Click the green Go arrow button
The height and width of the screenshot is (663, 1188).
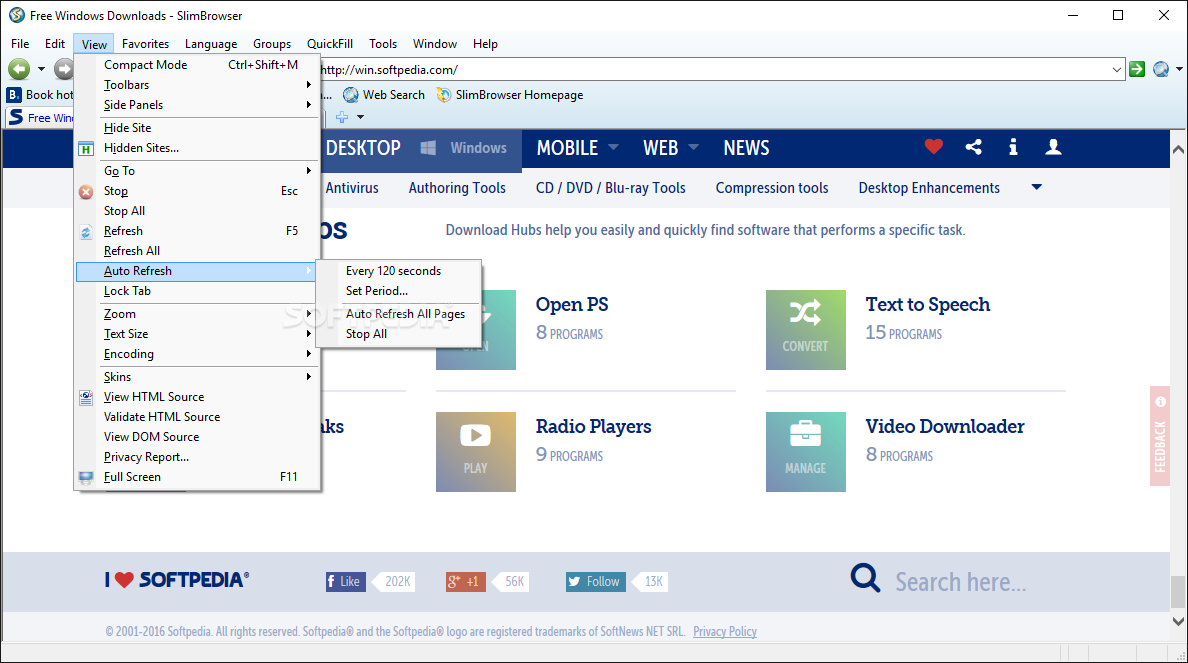click(1136, 70)
